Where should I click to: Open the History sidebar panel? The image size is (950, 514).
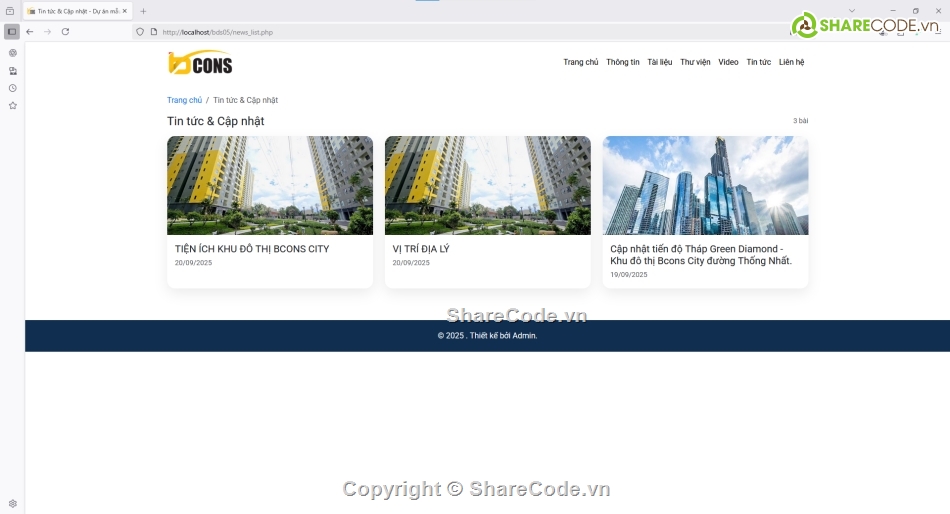(13, 88)
